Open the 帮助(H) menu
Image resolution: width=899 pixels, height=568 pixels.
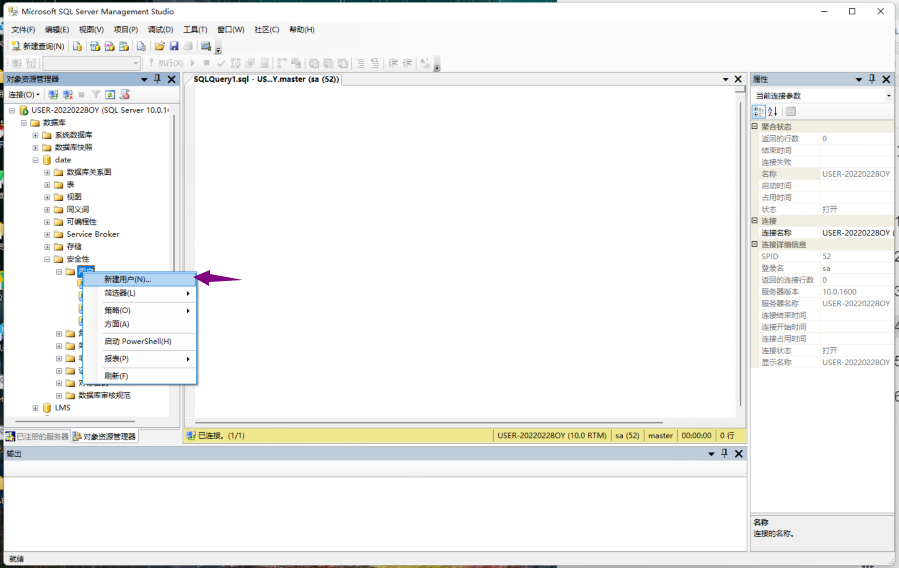[x=302, y=29]
